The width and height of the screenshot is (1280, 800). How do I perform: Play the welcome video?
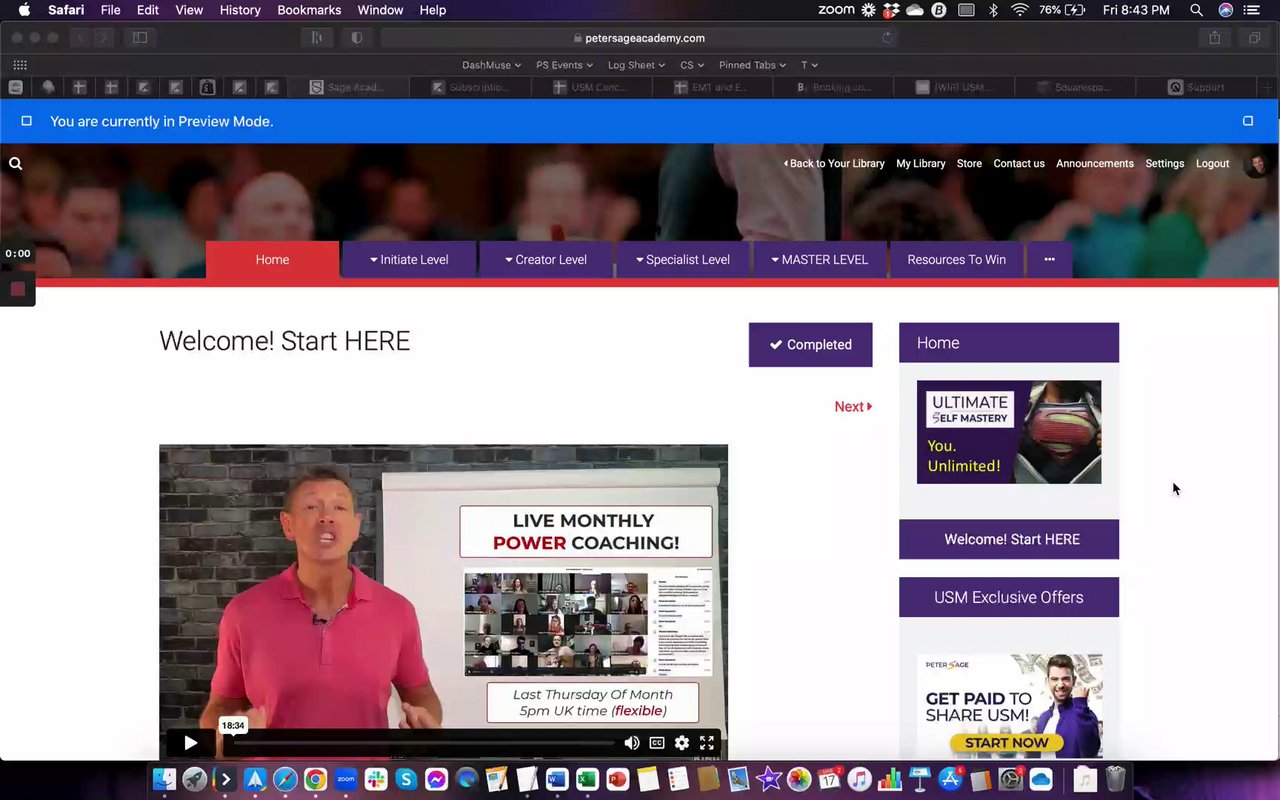tap(190, 743)
